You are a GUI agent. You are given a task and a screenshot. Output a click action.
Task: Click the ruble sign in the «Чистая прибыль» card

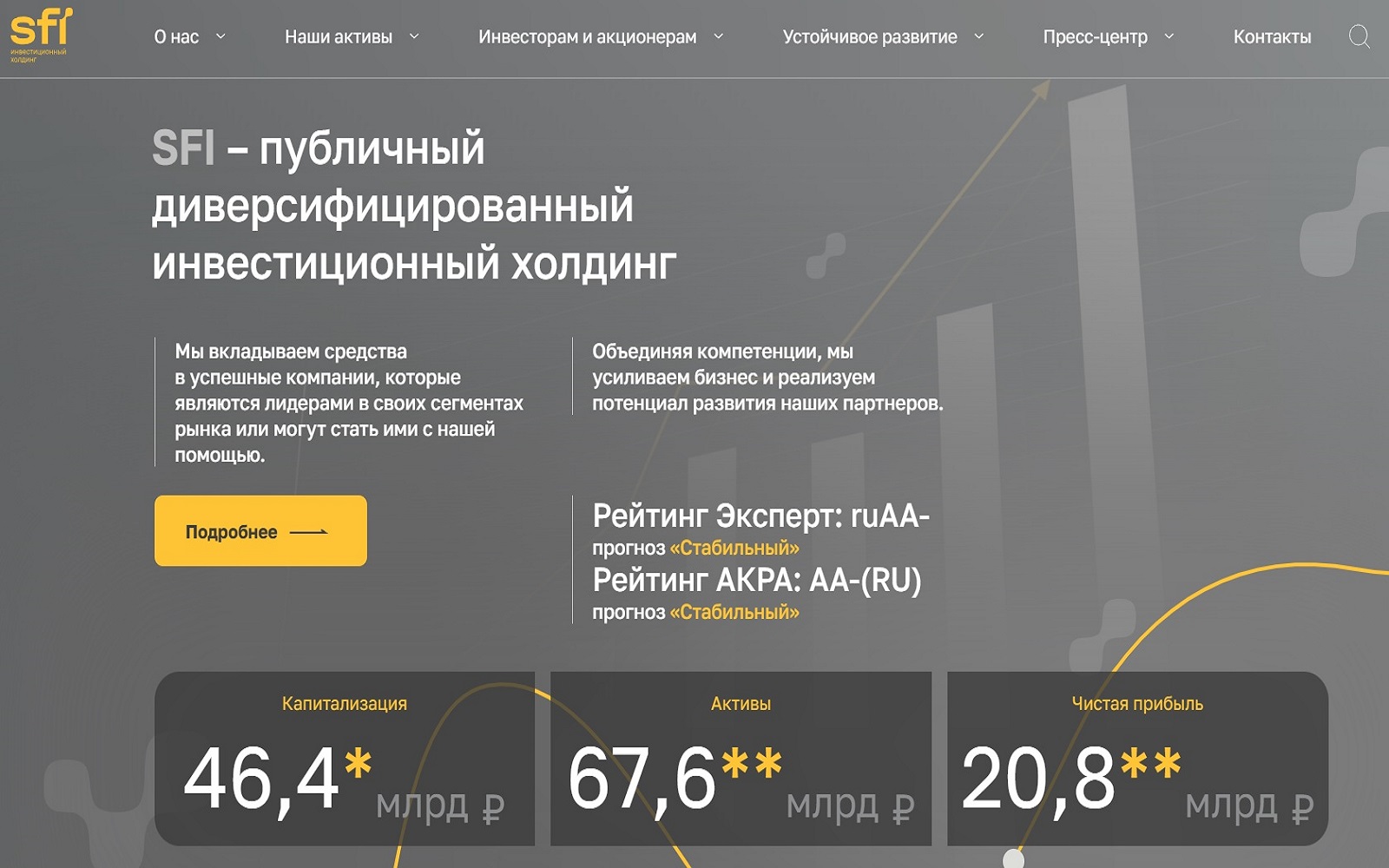1301,808
